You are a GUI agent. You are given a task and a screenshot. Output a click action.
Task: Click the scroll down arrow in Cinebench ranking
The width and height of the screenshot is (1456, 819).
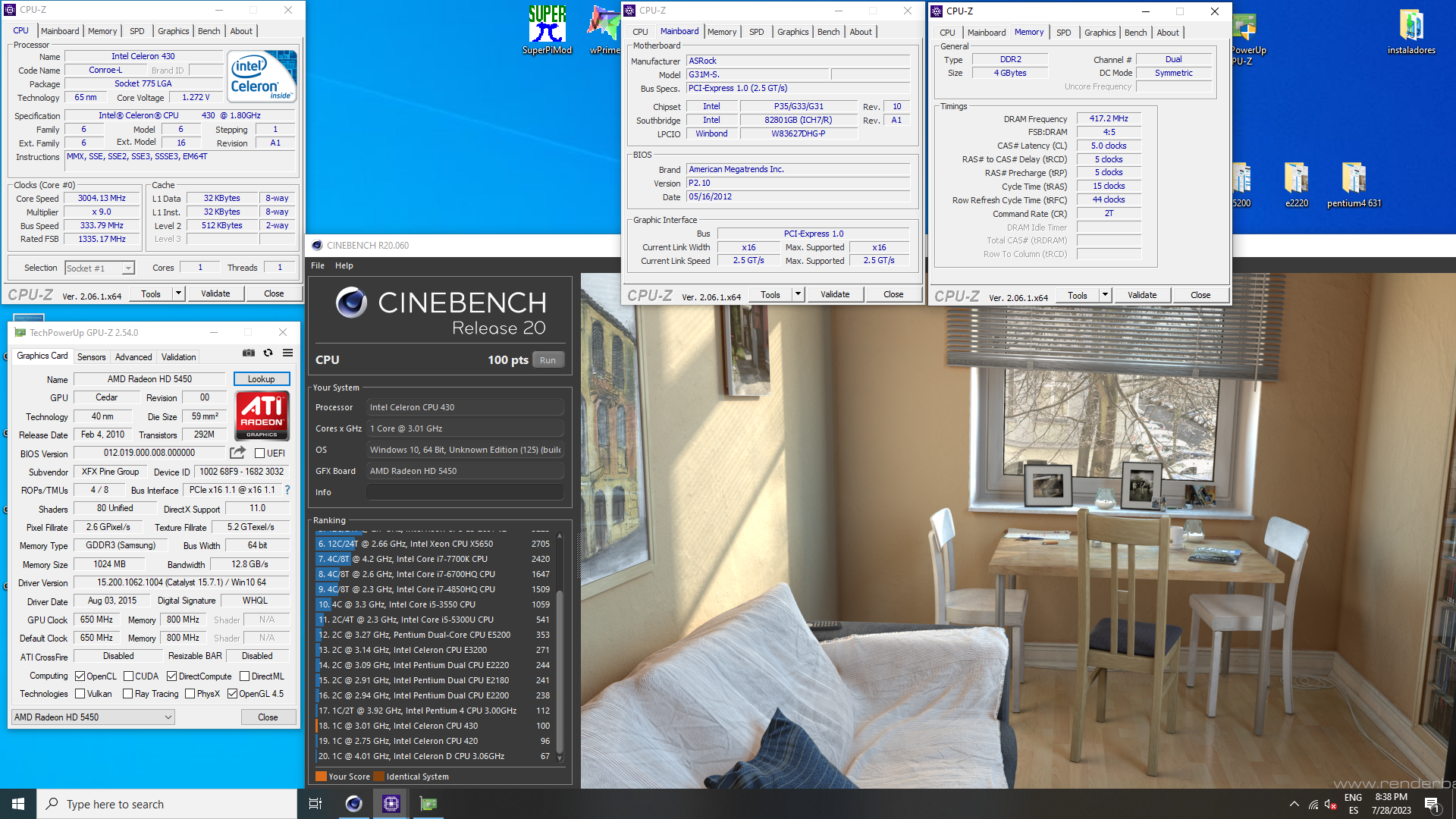(x=560, y=757)
